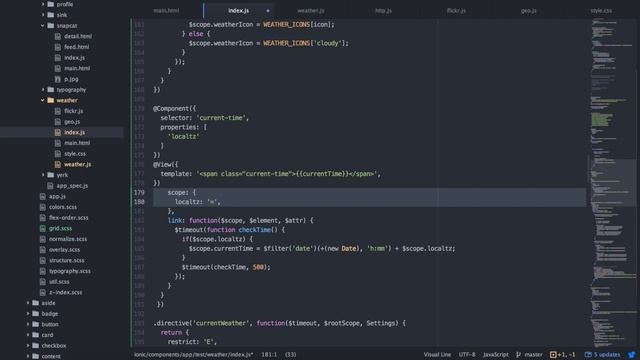Collapse the weather folder

[x=42, y=100]
